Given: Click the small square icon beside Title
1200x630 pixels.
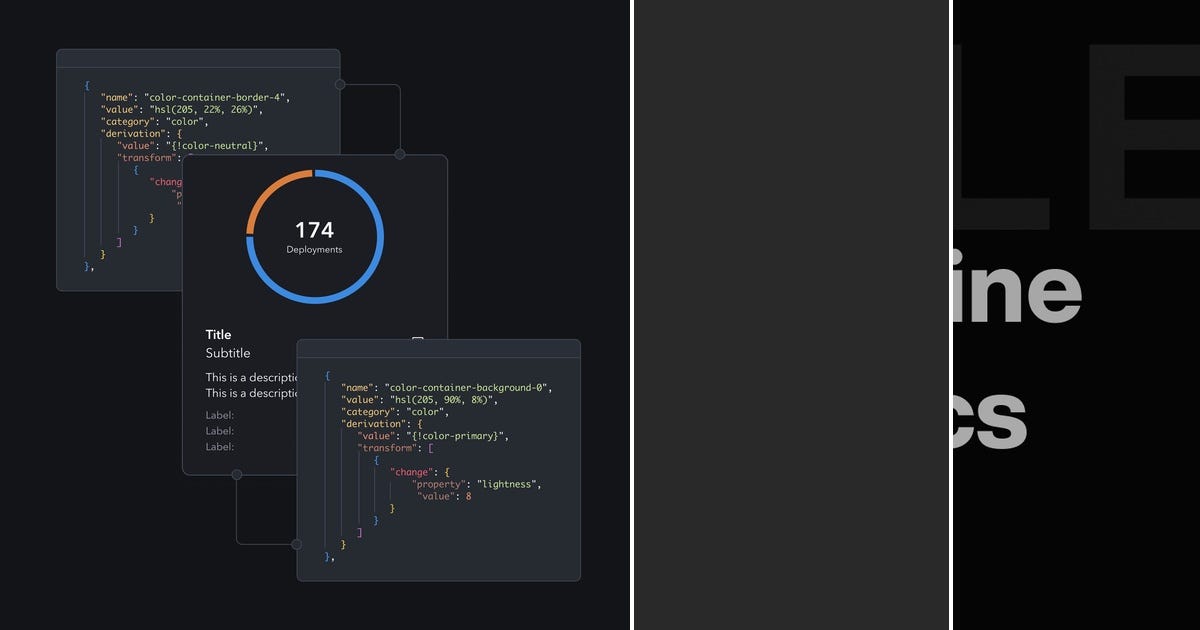Looking at the screenshot, I should [417, 339].
